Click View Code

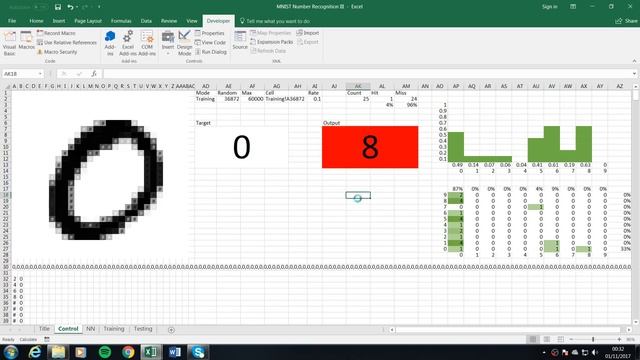point(210,42)
